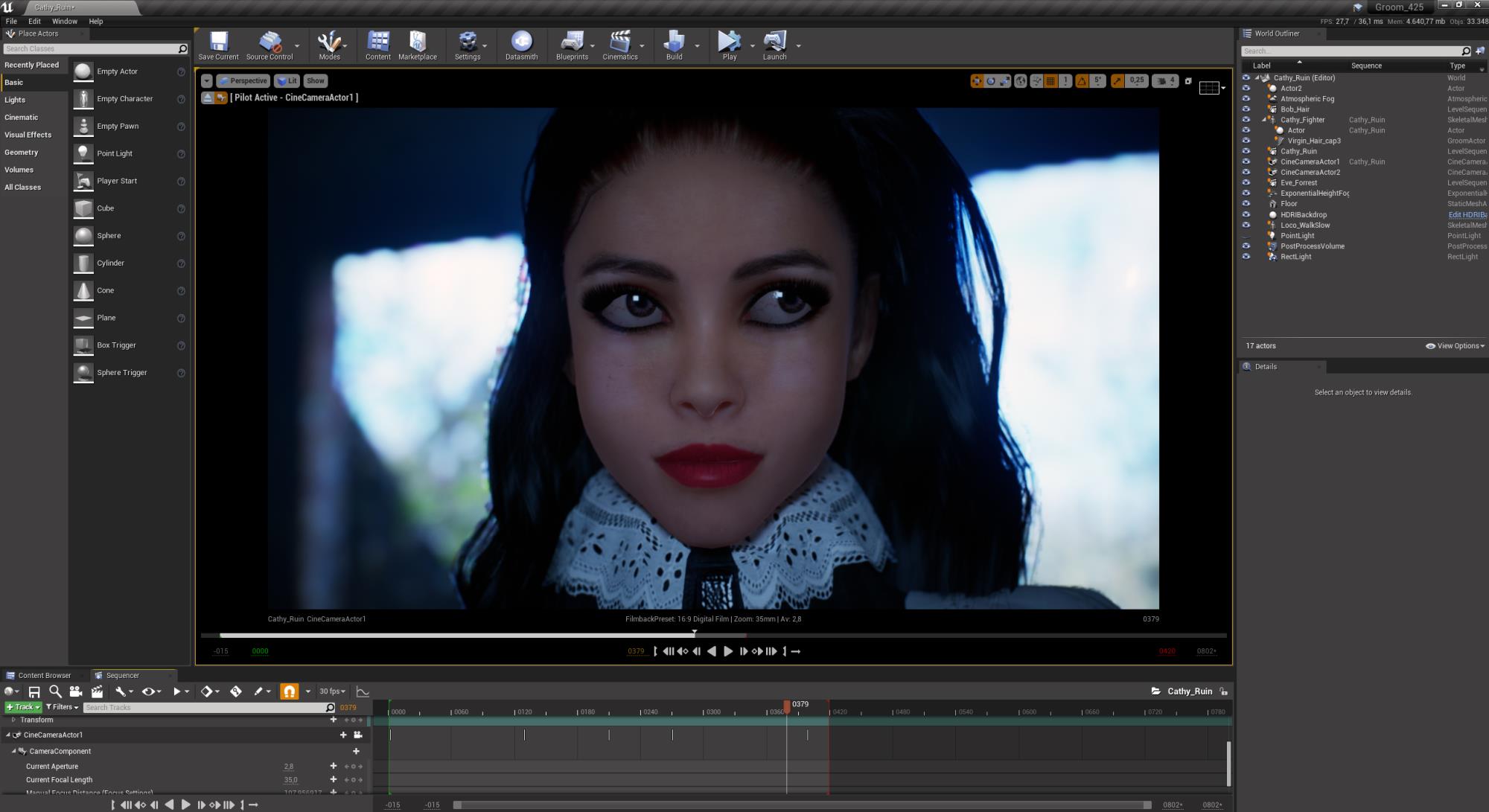The height and width of the screenshot is (812, 1489).
Task: Click the auto-key diamond tag icon in Sequencer
Action: click(x=236, y=691)
